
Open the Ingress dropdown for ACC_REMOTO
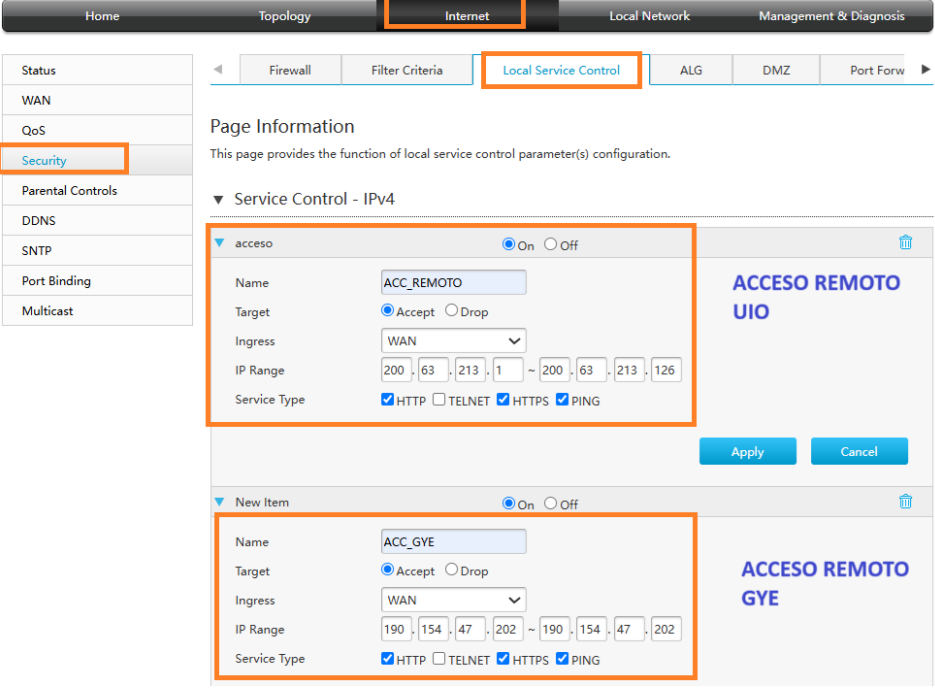click(453, 340)
